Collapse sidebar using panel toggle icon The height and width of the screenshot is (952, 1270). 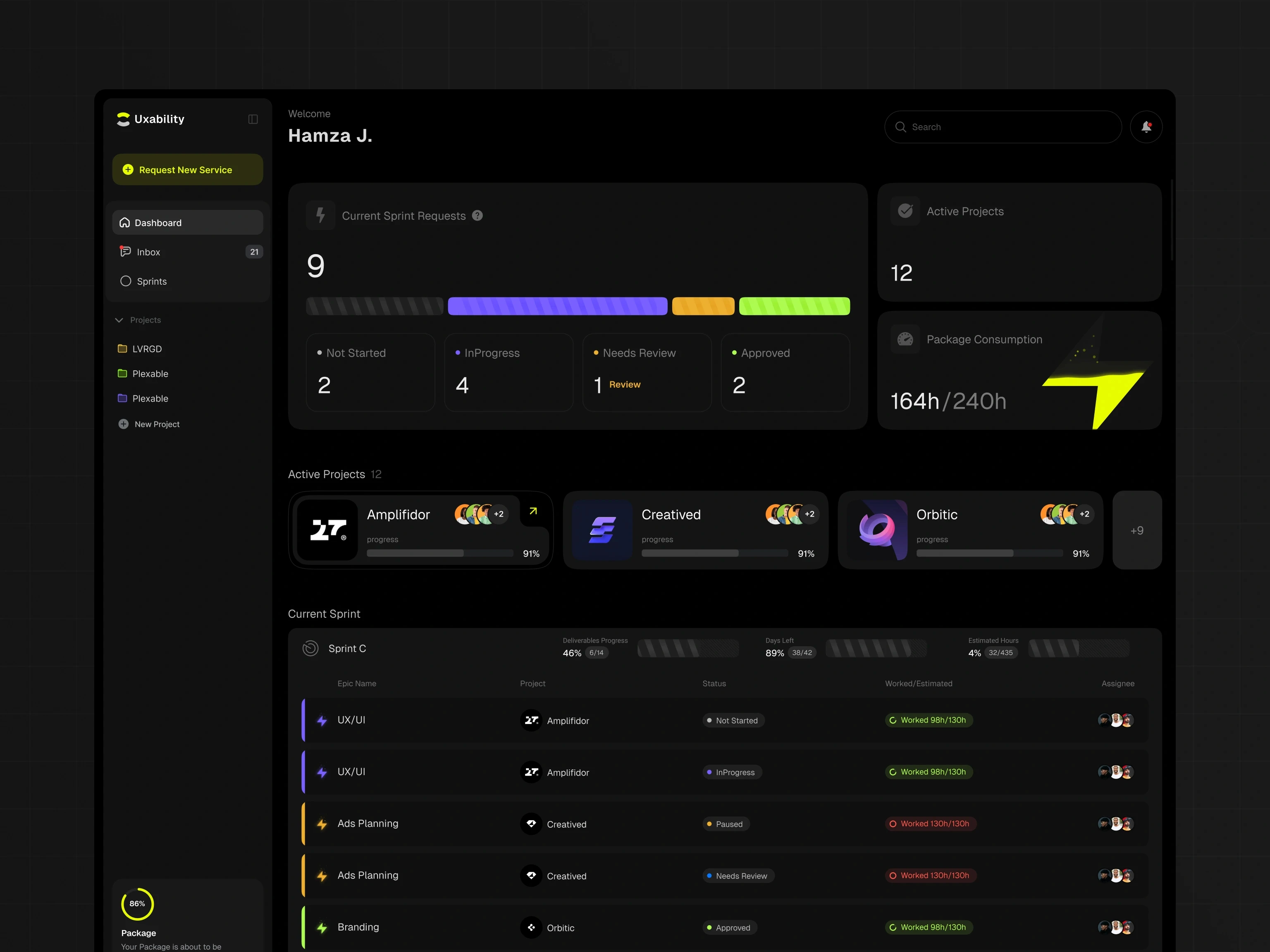(x=253, y=119)
